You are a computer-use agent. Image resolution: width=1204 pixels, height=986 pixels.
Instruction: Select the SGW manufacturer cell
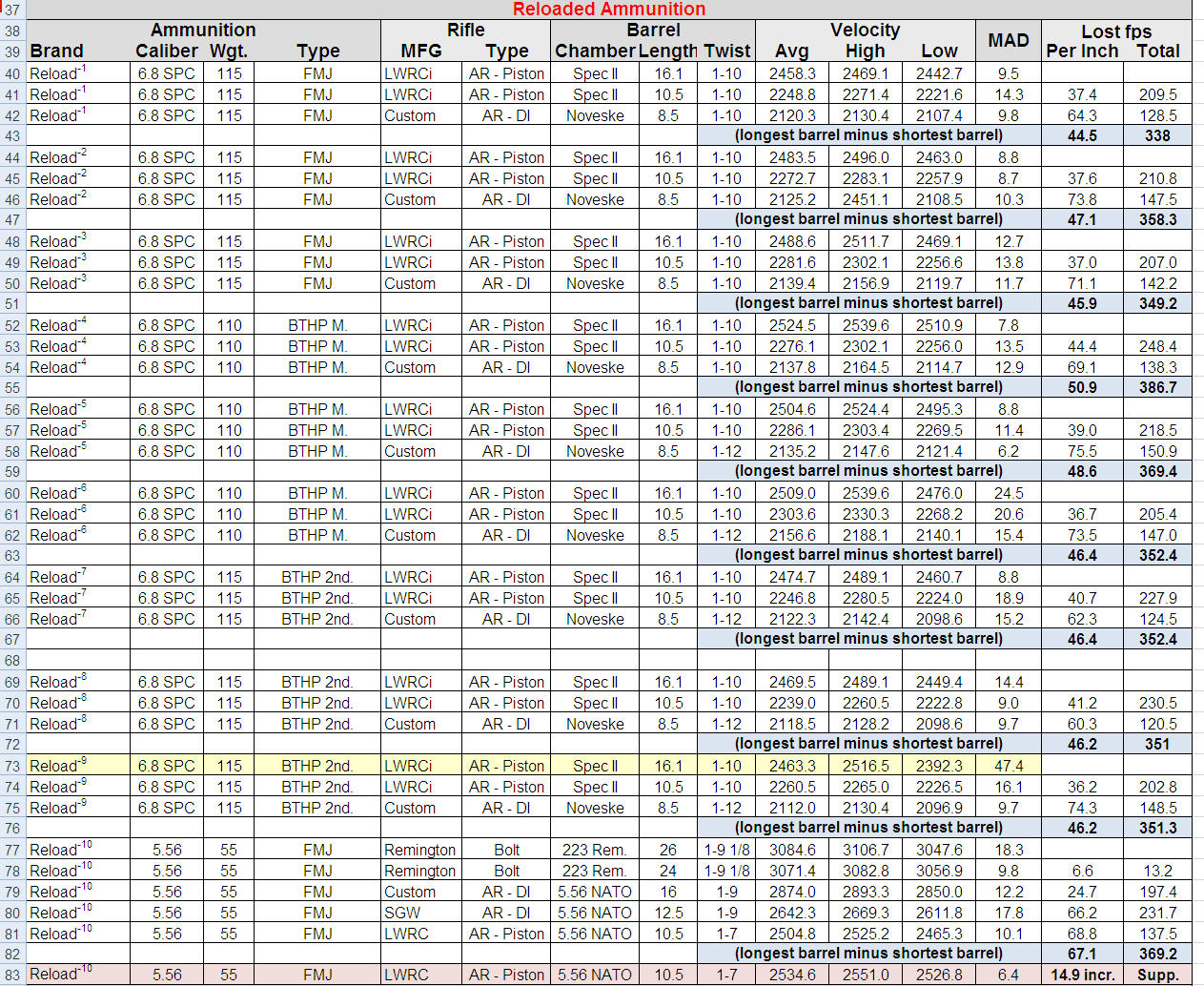pyautogui.click(x=402, y=913)
